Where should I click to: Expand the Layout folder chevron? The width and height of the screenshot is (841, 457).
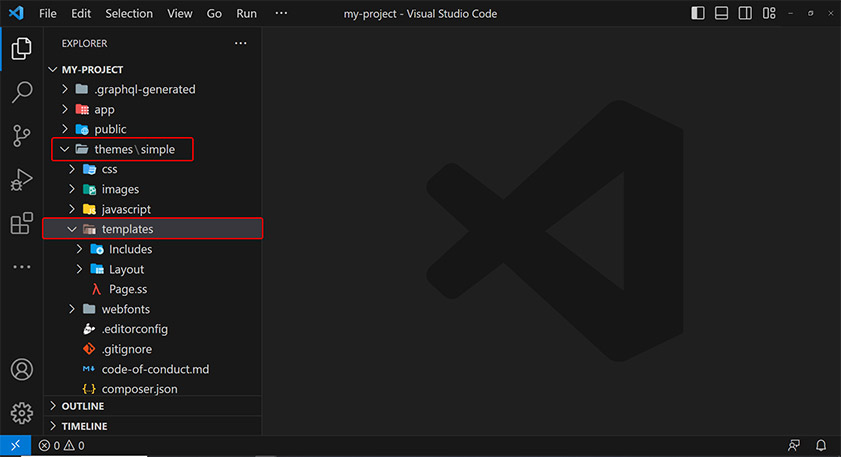(79, 269)
